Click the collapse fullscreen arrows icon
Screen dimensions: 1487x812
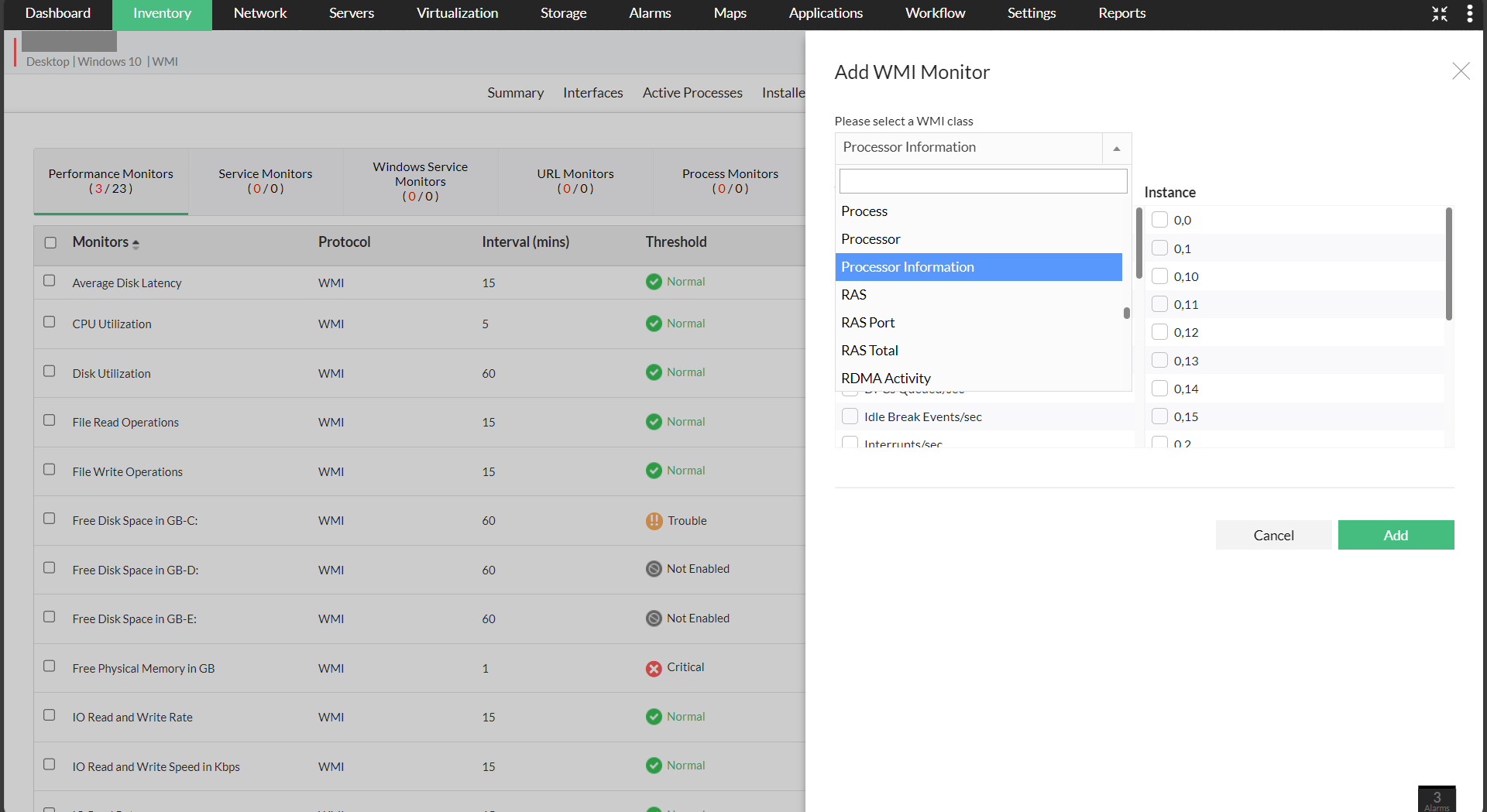[1440, 14]
